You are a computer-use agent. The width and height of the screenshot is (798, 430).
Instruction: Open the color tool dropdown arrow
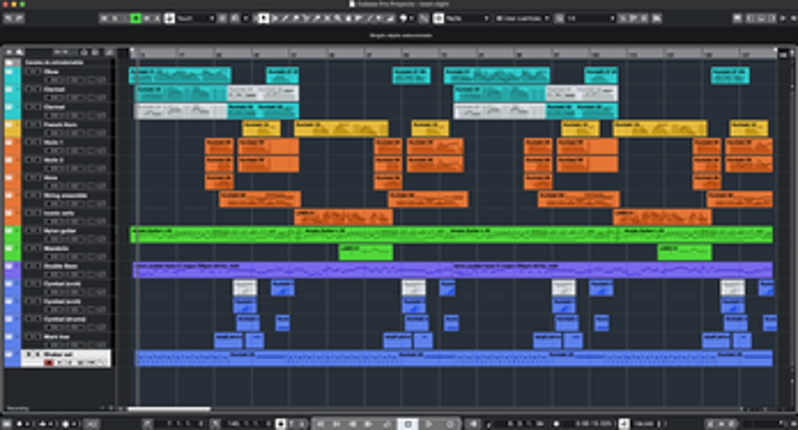411,18
